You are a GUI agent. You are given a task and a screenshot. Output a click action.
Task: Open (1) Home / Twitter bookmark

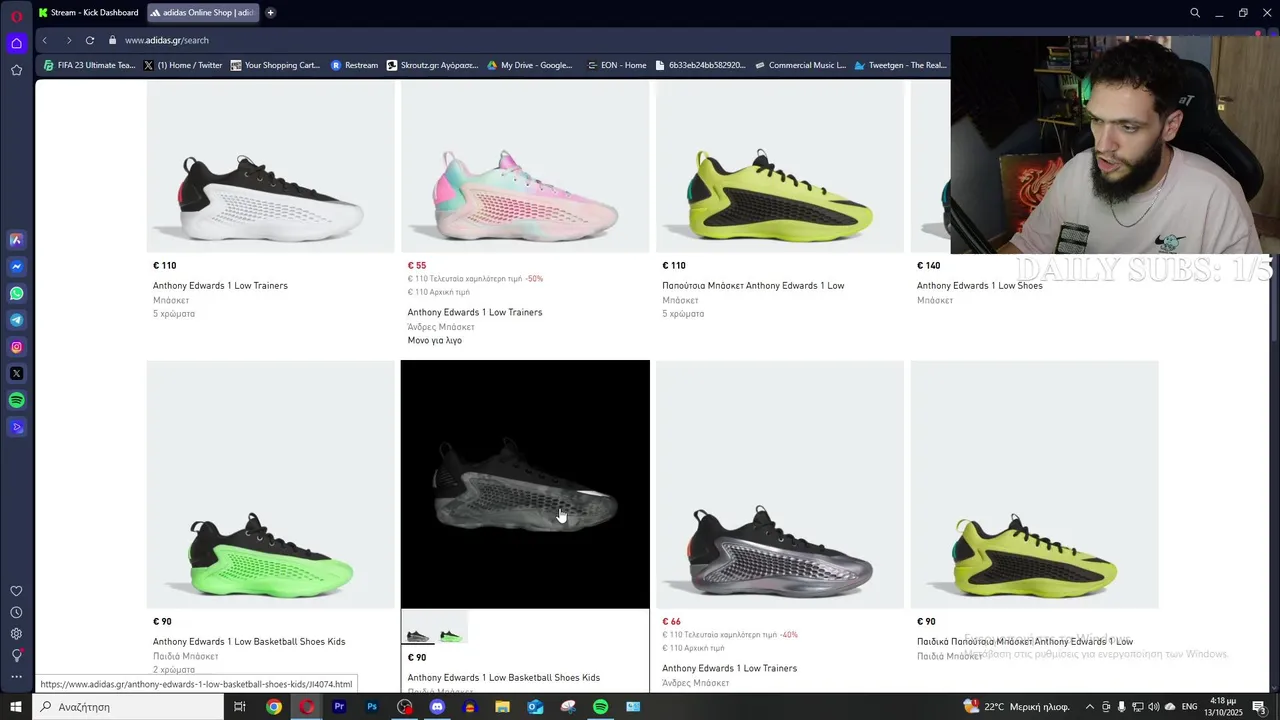(183, 65)
